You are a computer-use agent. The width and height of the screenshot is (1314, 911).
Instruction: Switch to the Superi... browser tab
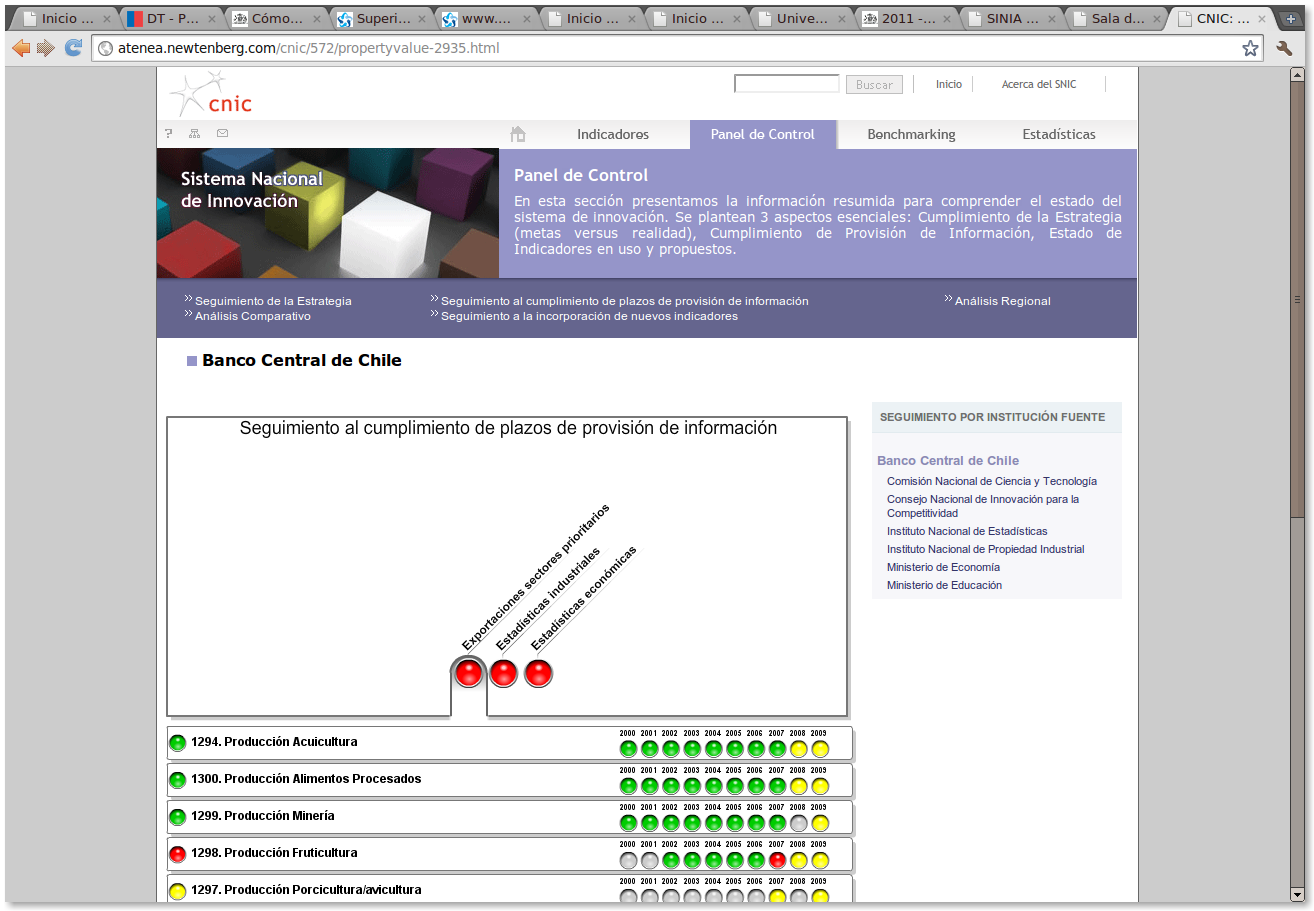tap(383, 18)
